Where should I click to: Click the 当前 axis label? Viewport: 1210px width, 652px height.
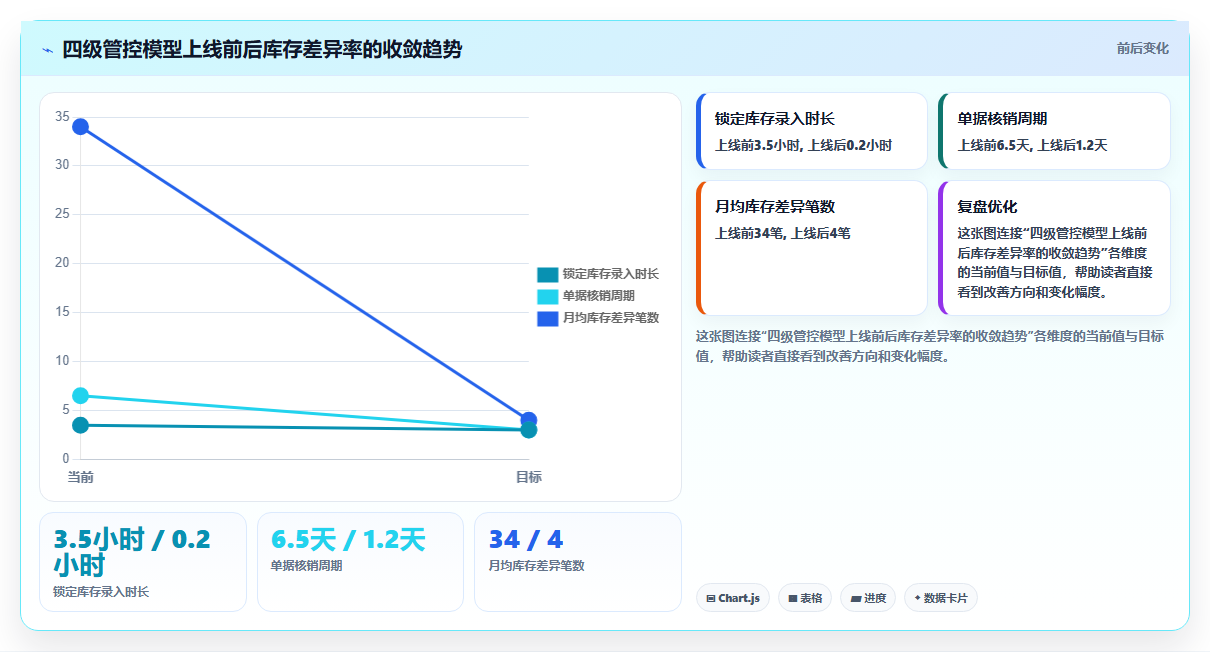pos(80,477)
